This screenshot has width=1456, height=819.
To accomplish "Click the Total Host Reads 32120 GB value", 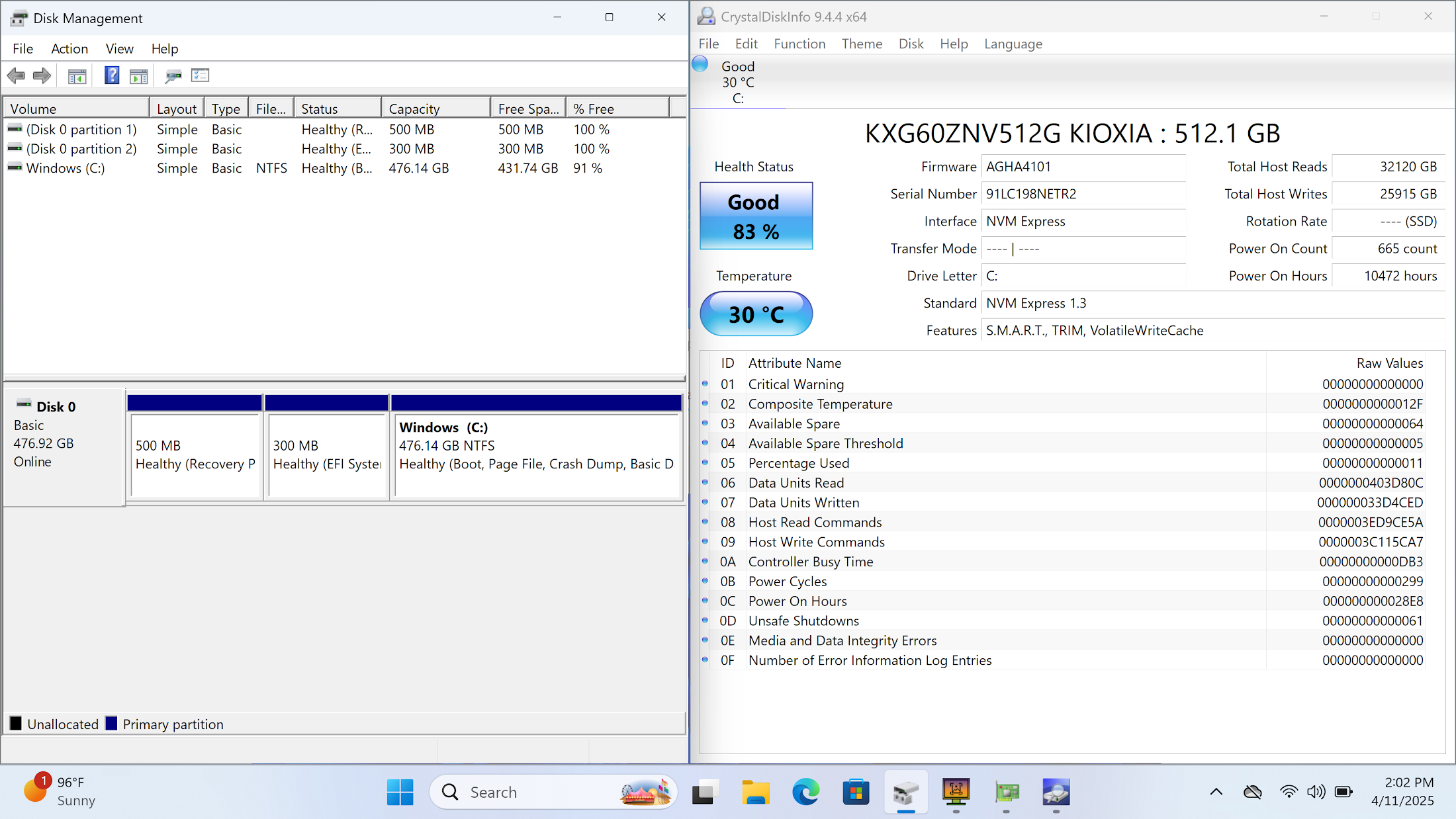I will pyautogui.click(x=1388, y=167).
